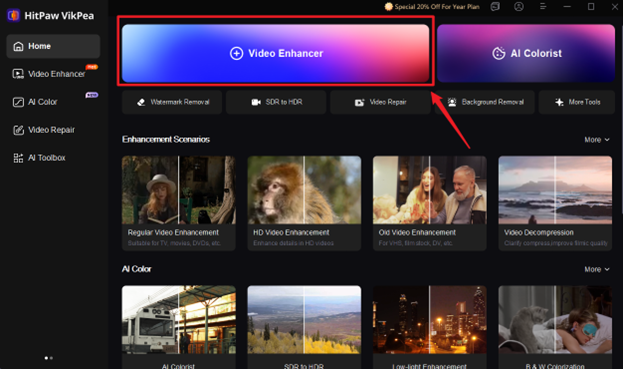623x369 pixels.
Task: Open the hamburger menu icon
Action: (x=543, y=7)
